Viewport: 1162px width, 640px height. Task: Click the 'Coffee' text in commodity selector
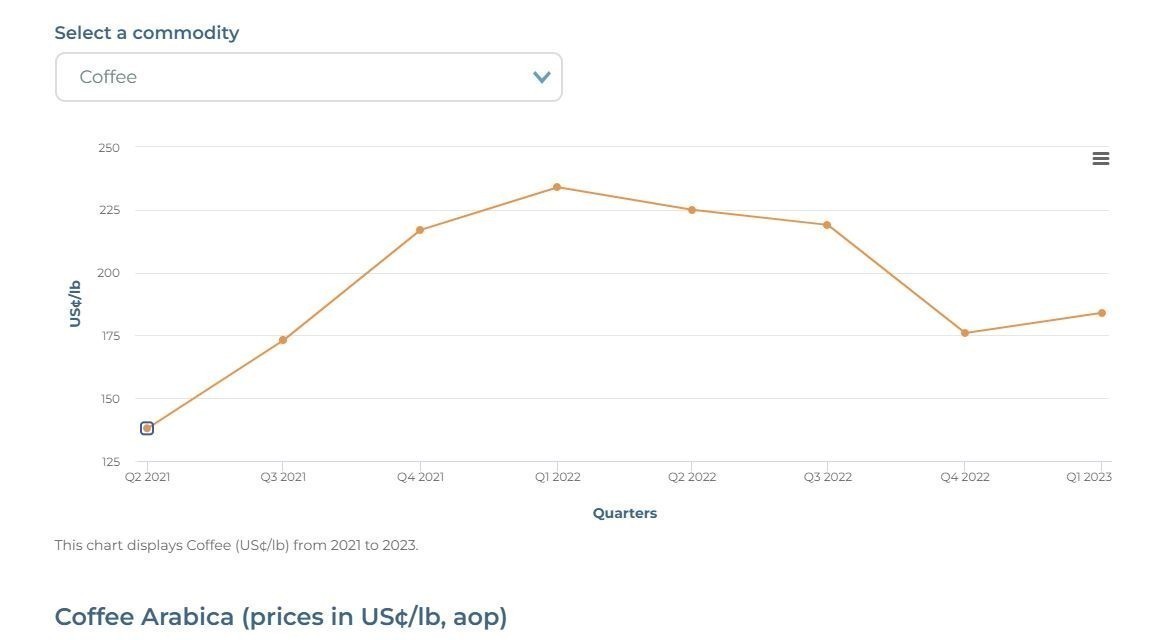tap(108, 77)
